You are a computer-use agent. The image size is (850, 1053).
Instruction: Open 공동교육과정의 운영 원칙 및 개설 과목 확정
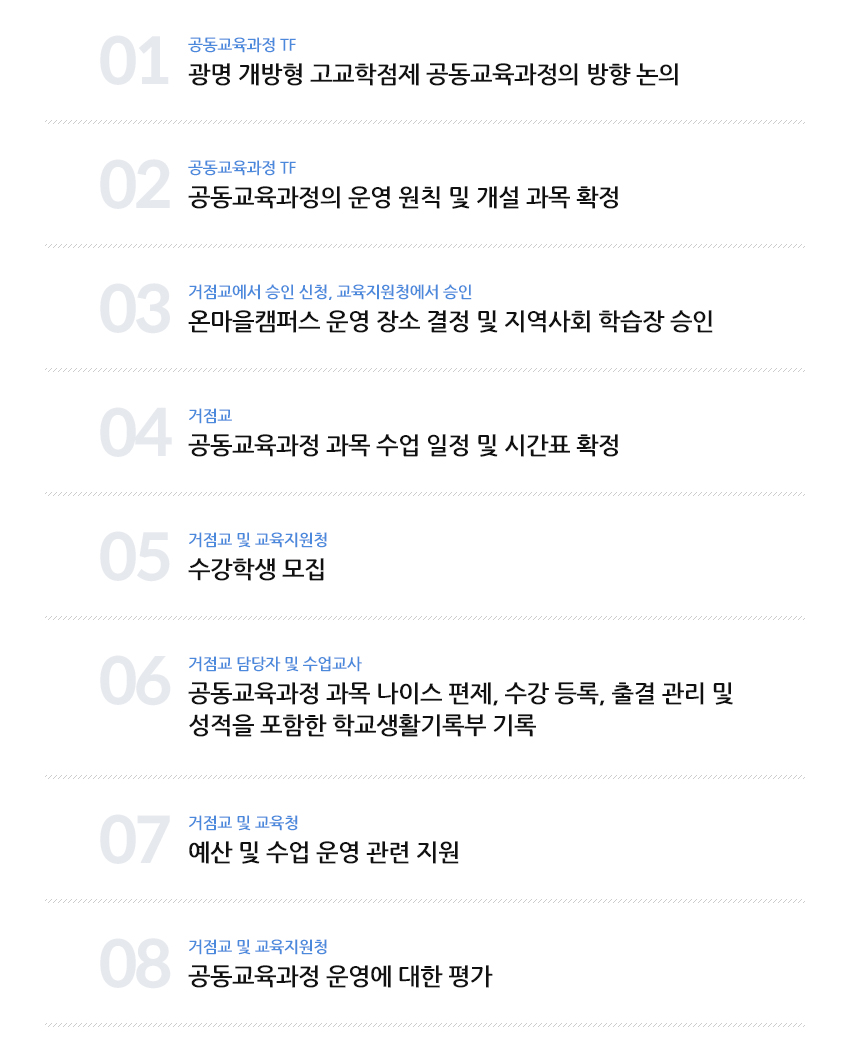coord(403,198)
